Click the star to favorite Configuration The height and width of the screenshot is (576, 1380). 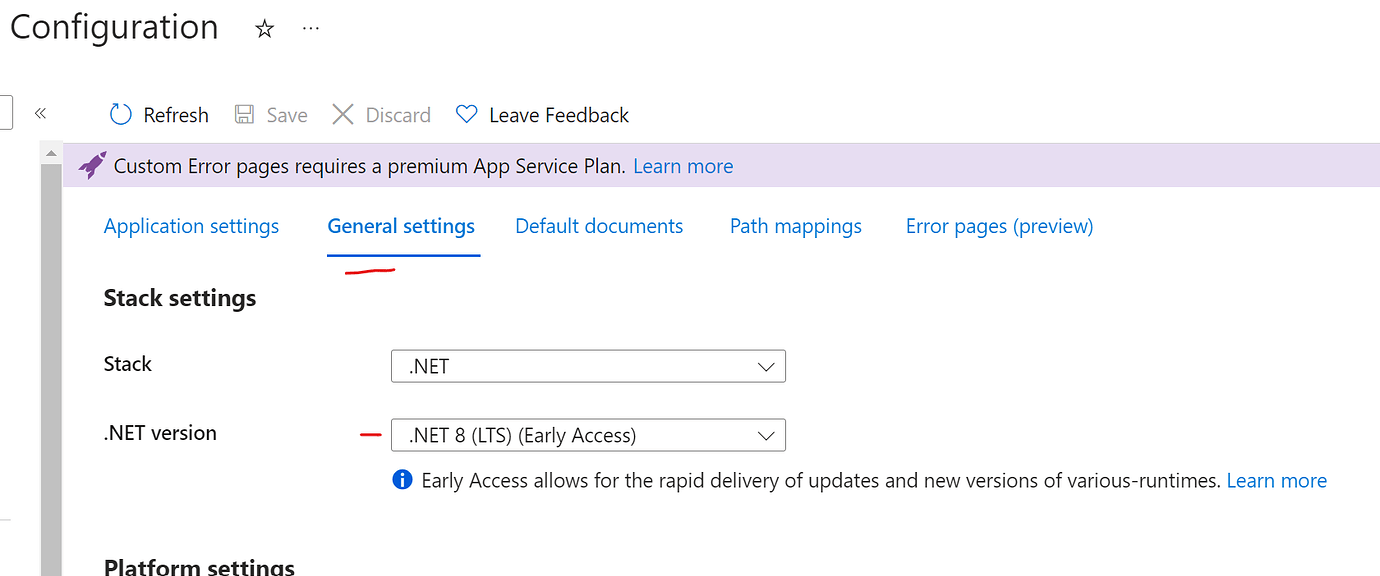pos(264,29)
